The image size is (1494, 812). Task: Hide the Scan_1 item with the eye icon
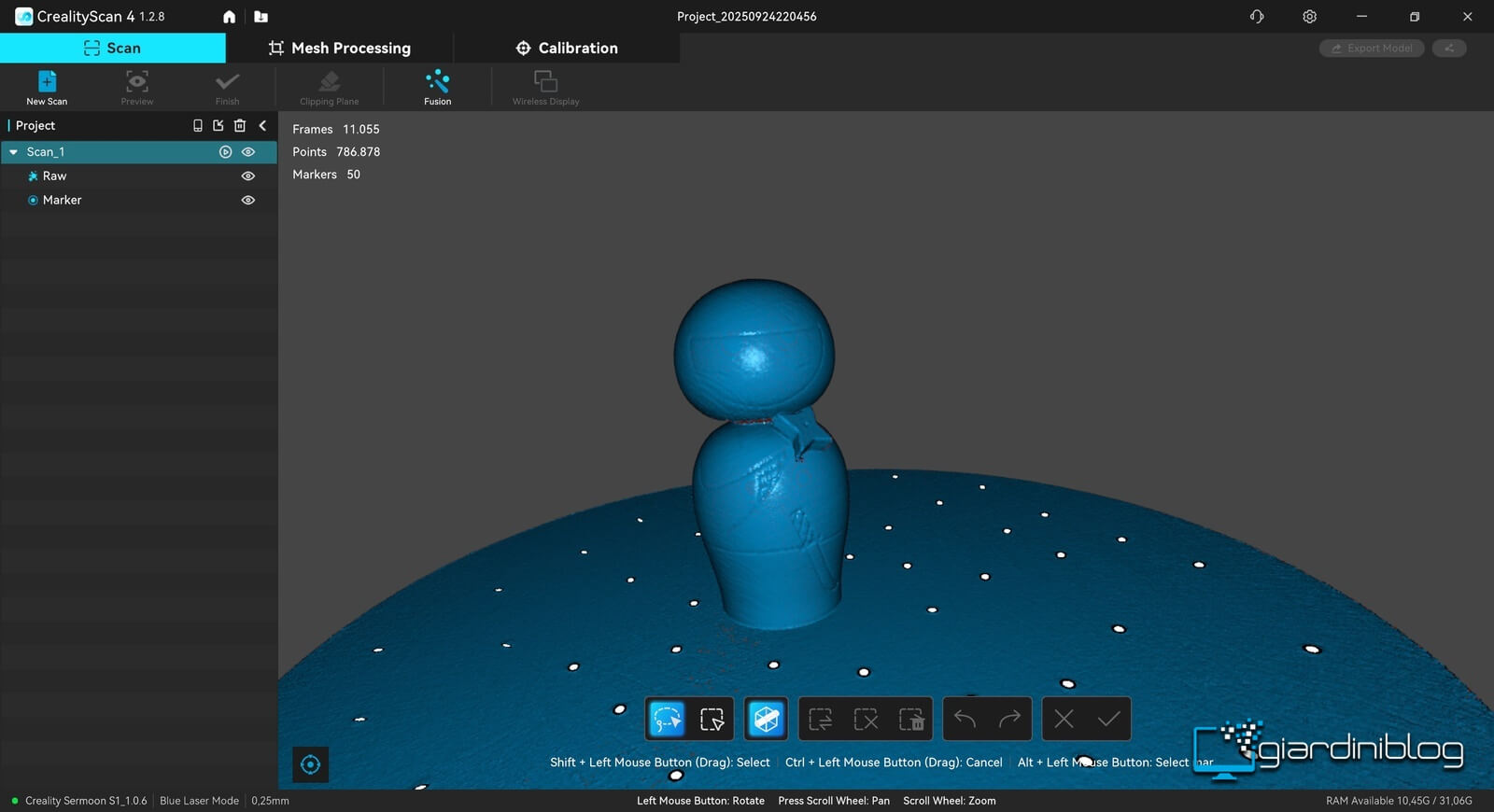(248, 151)
